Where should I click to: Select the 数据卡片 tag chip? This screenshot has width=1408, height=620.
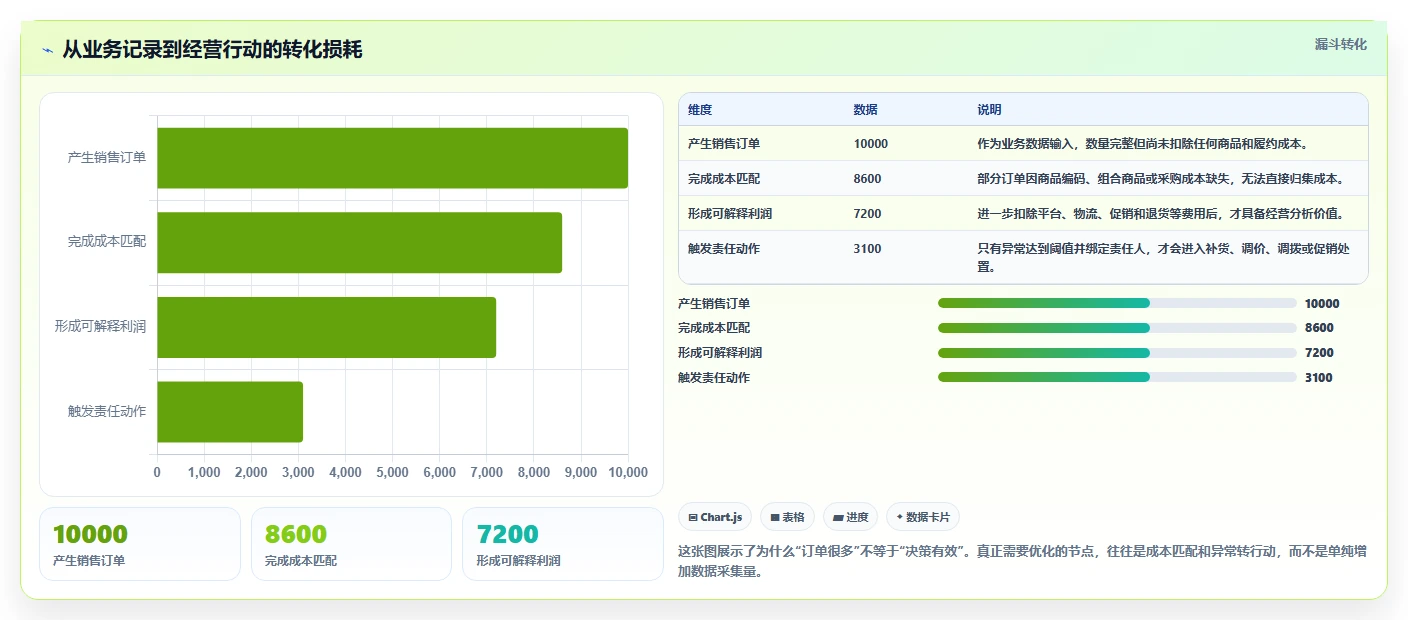(922, 517)
